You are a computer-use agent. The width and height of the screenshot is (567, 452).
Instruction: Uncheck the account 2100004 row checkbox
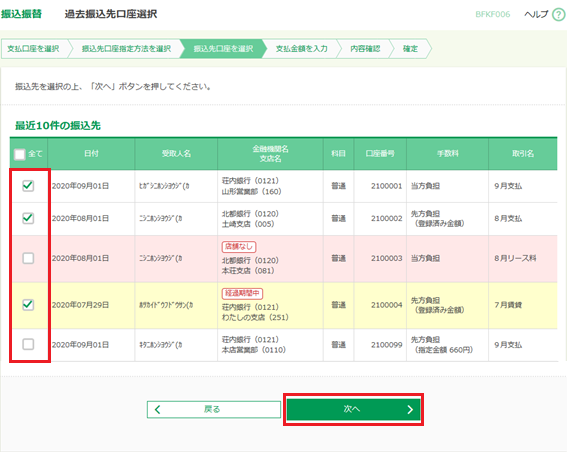[28, 305]
